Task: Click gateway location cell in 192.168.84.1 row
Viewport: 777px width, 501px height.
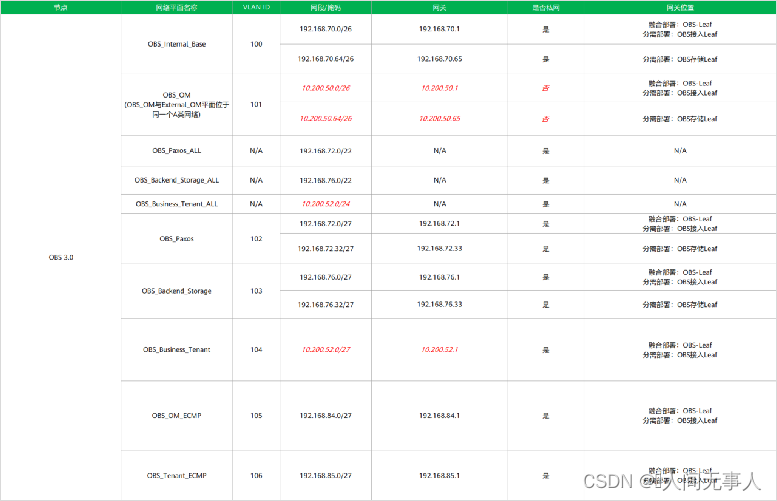Action: coord(680,416)
